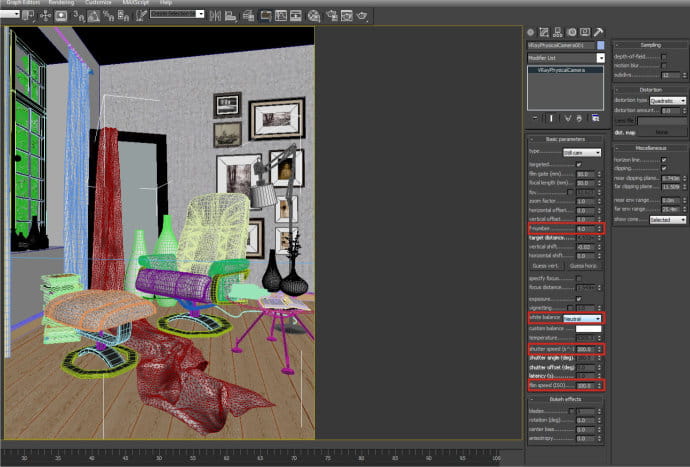Open the Customize menu
The width and height of the screenshot is (690, 467).
point(98,3)
